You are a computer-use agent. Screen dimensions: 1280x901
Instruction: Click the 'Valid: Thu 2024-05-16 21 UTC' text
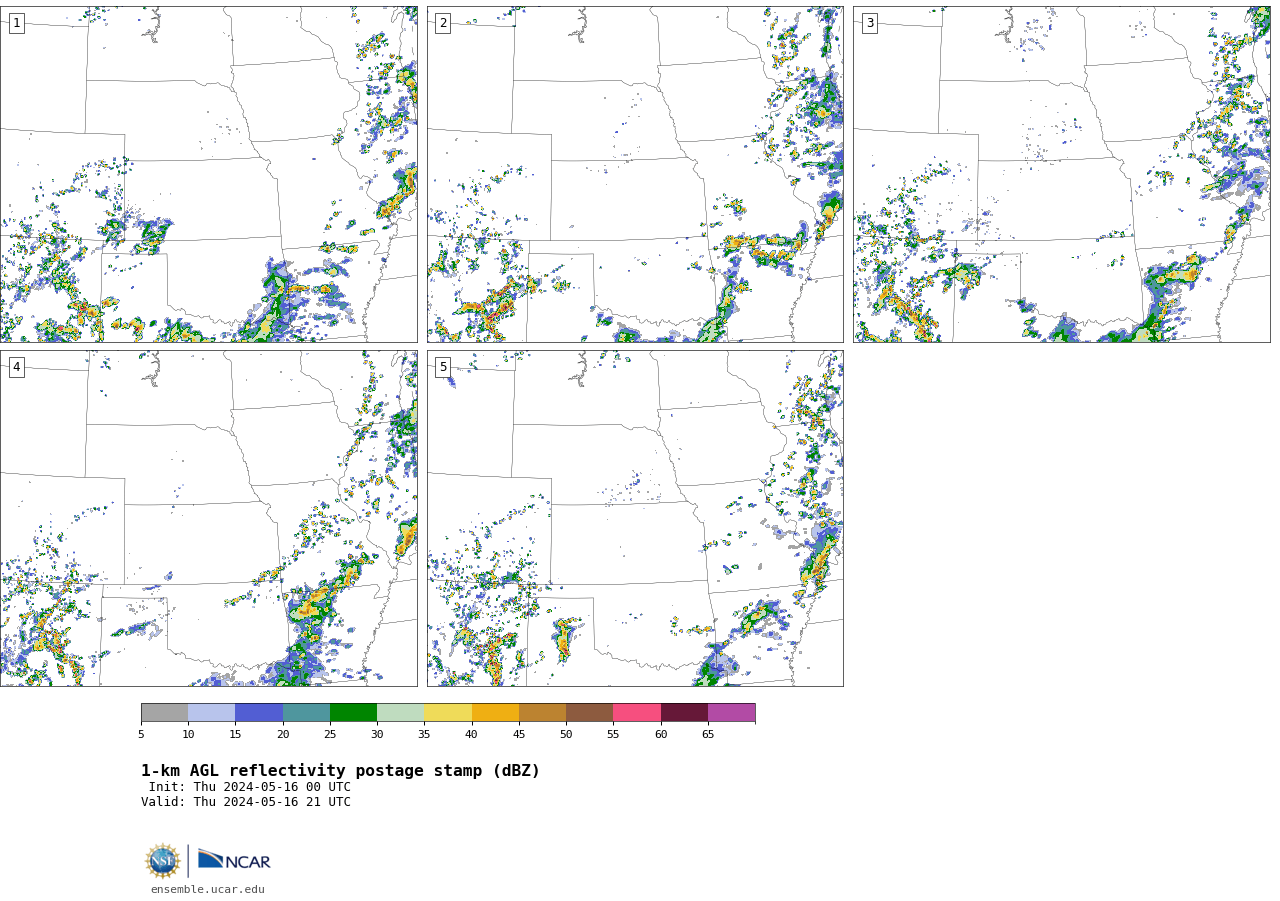pos(246,802)
